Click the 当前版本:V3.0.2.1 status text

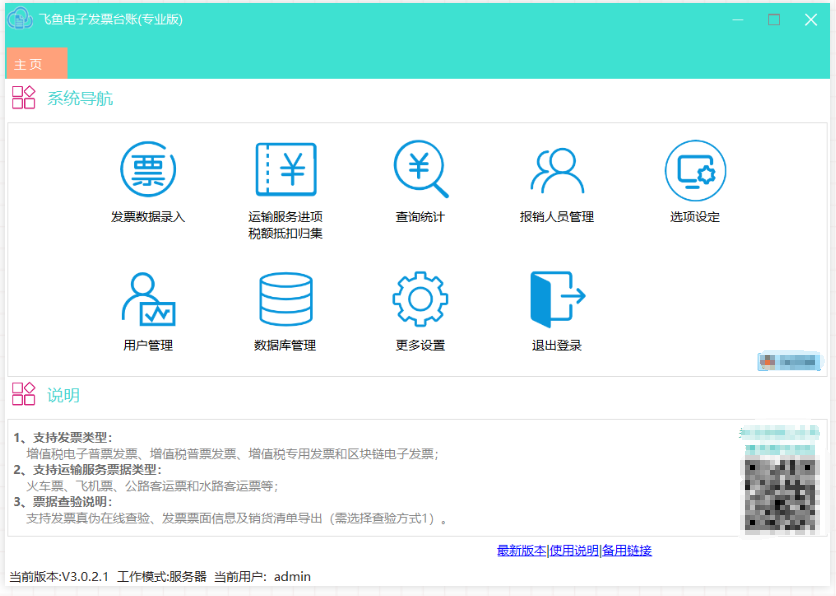pyautogui.click(x=59, y=577)
